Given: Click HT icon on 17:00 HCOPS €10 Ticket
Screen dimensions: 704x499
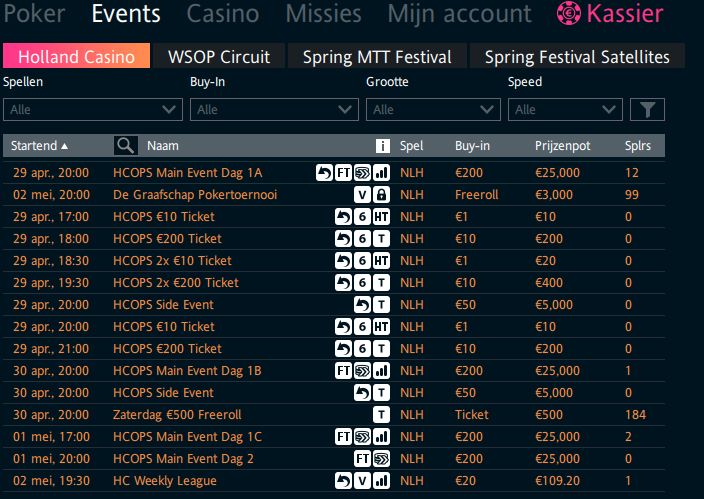Looking at the screenshot, I should (381, 216).
